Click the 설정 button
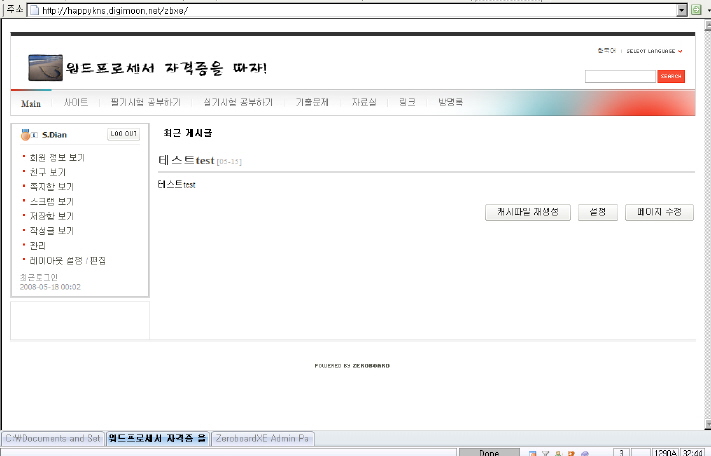This screenshot has height=456, width=711. click(597, 212)
